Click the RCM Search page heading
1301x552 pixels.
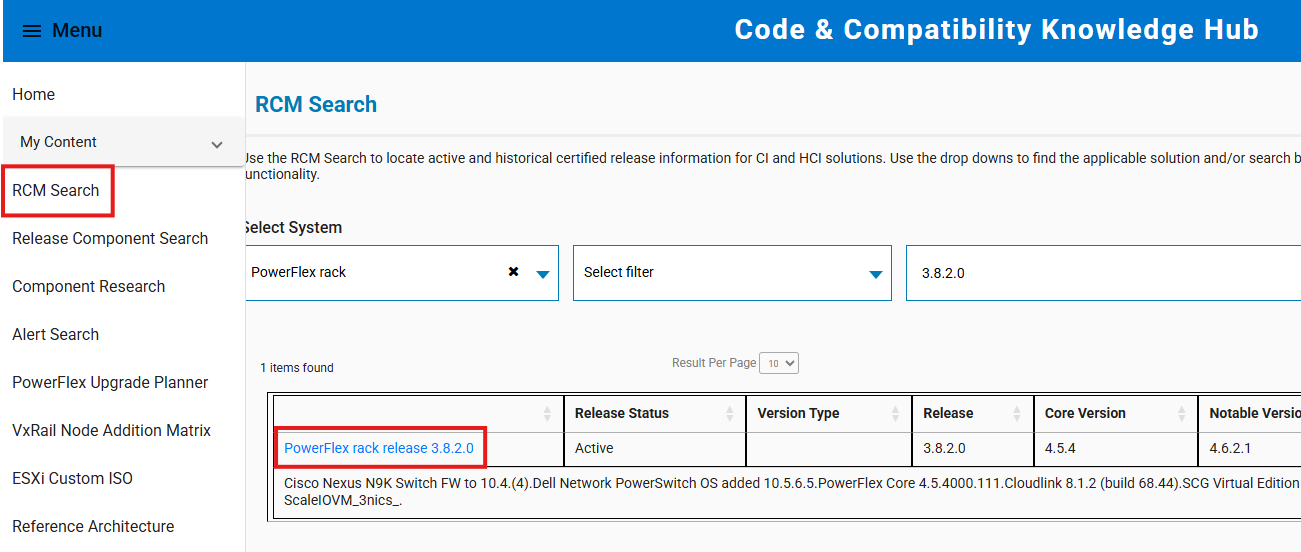tap(316, 105)
